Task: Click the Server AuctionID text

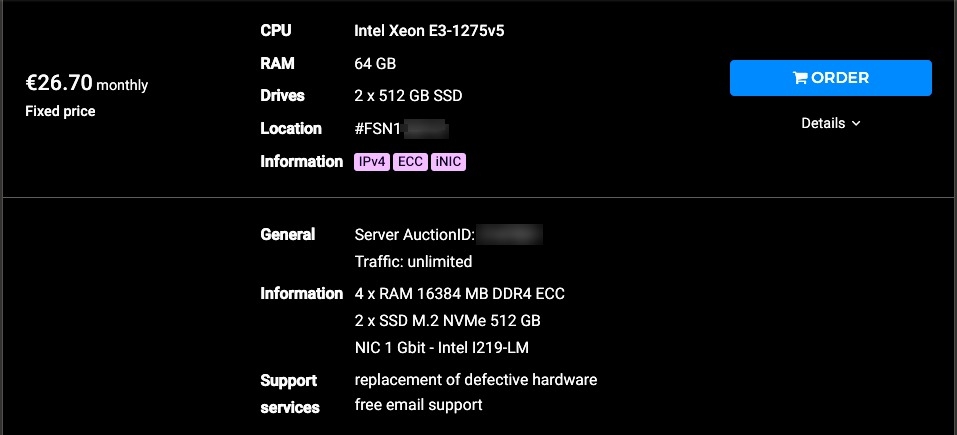Action: coord(414,235)
